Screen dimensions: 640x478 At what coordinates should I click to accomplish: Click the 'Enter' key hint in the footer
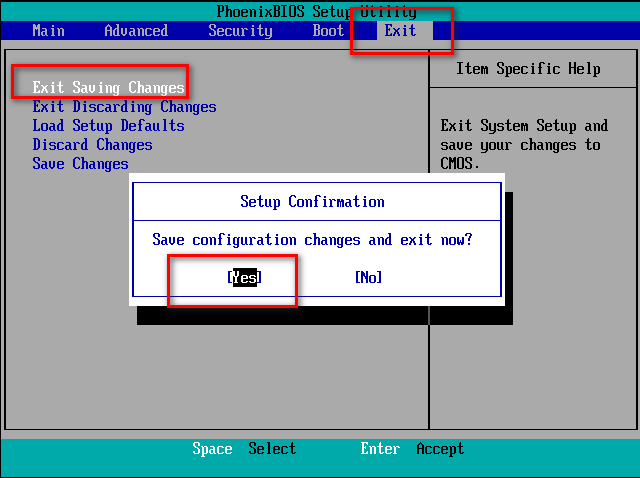click(380, 449)
